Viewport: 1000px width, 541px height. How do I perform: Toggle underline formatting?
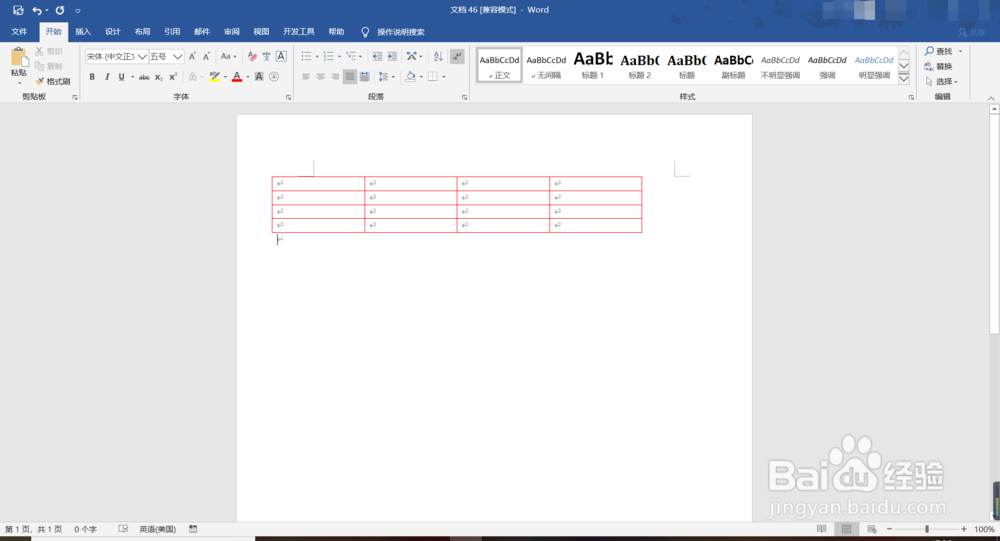pos(121,77)
